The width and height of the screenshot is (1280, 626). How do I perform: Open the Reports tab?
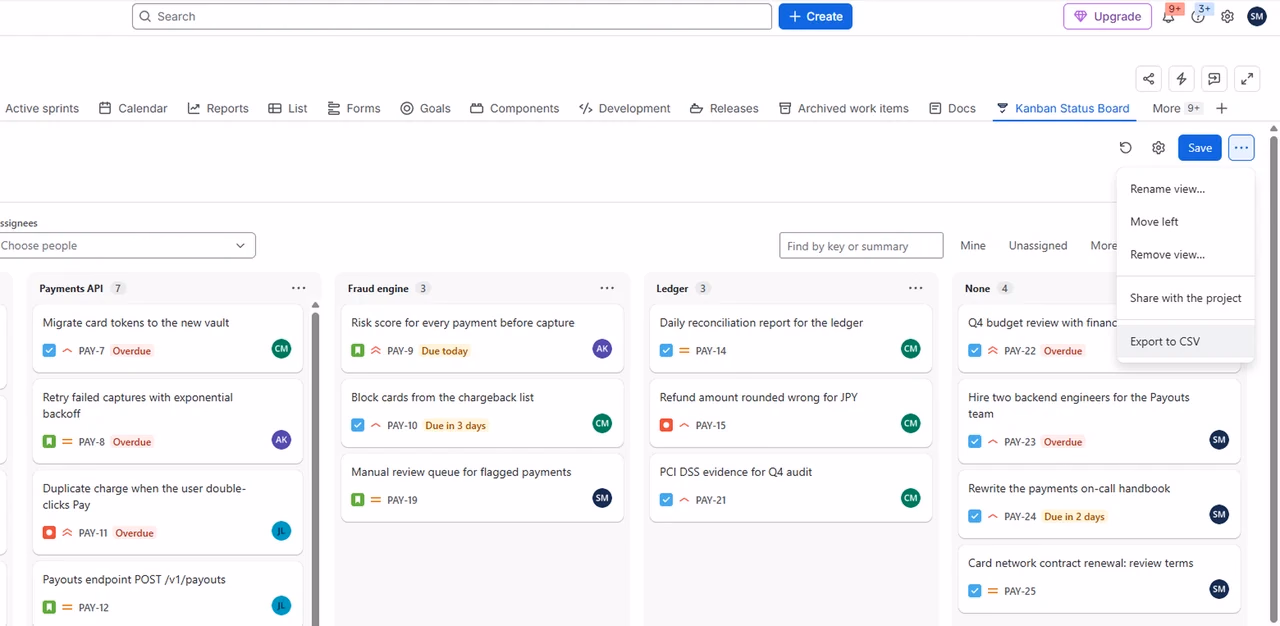[x=218, y=108]
